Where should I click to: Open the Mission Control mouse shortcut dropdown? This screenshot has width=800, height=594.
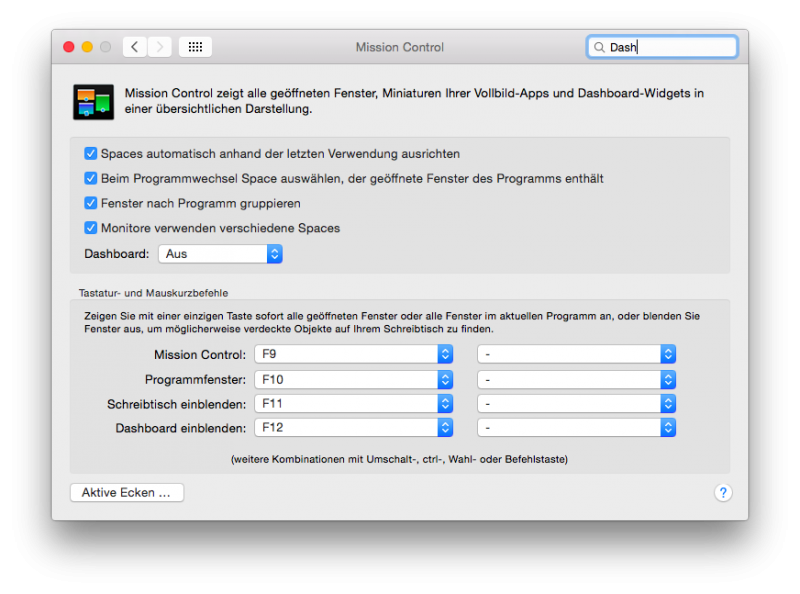point(576,354)
